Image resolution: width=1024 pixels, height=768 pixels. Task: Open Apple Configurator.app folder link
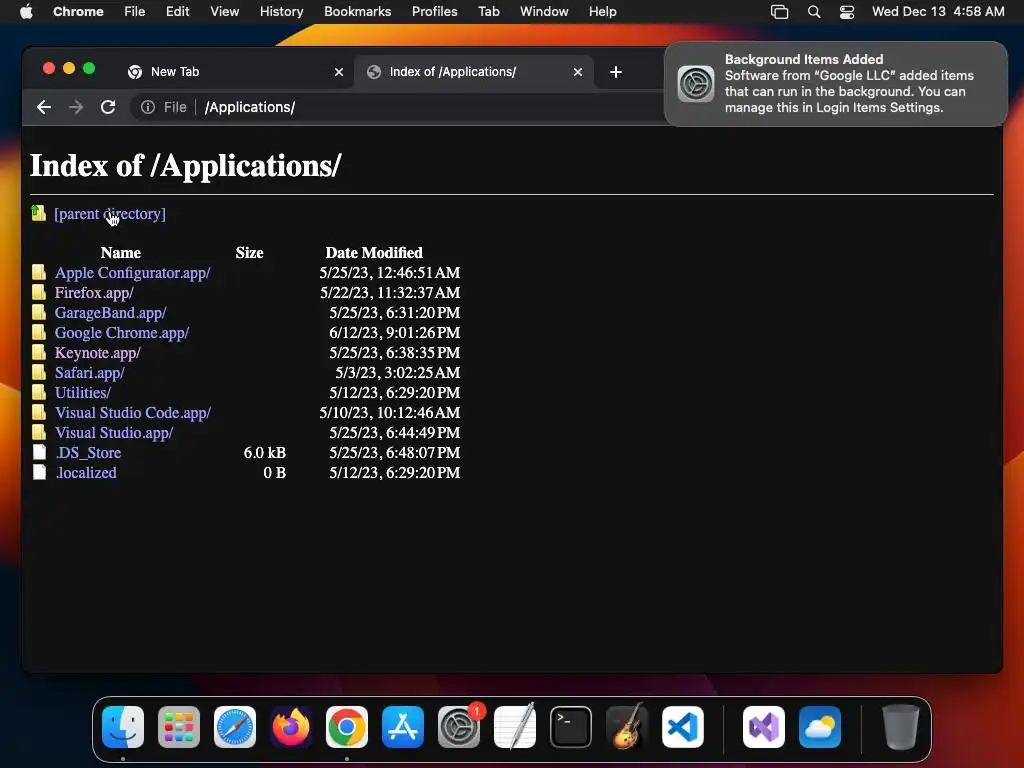point(133,273)
